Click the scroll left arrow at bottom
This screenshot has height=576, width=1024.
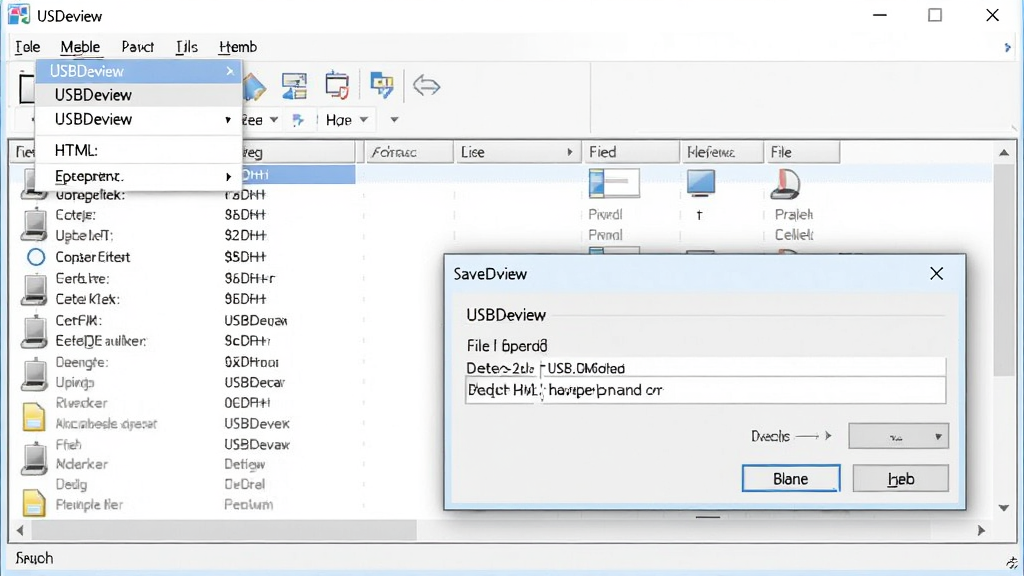tap(20, 530)
